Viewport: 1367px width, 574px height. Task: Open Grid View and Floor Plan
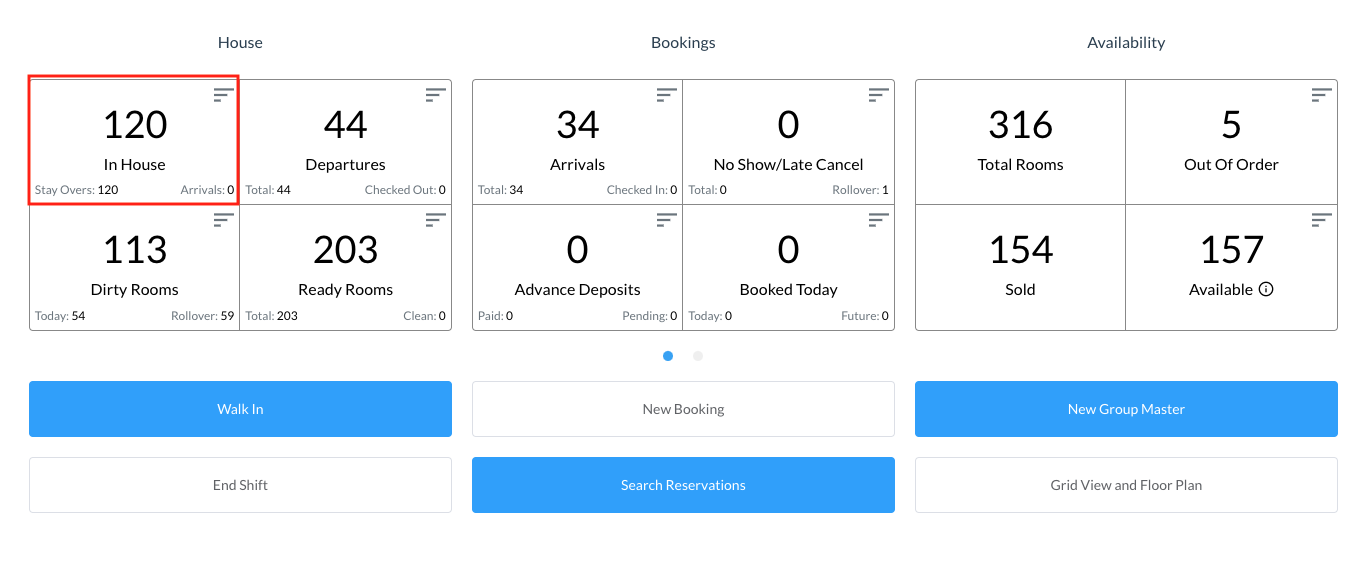(1126, 485)
